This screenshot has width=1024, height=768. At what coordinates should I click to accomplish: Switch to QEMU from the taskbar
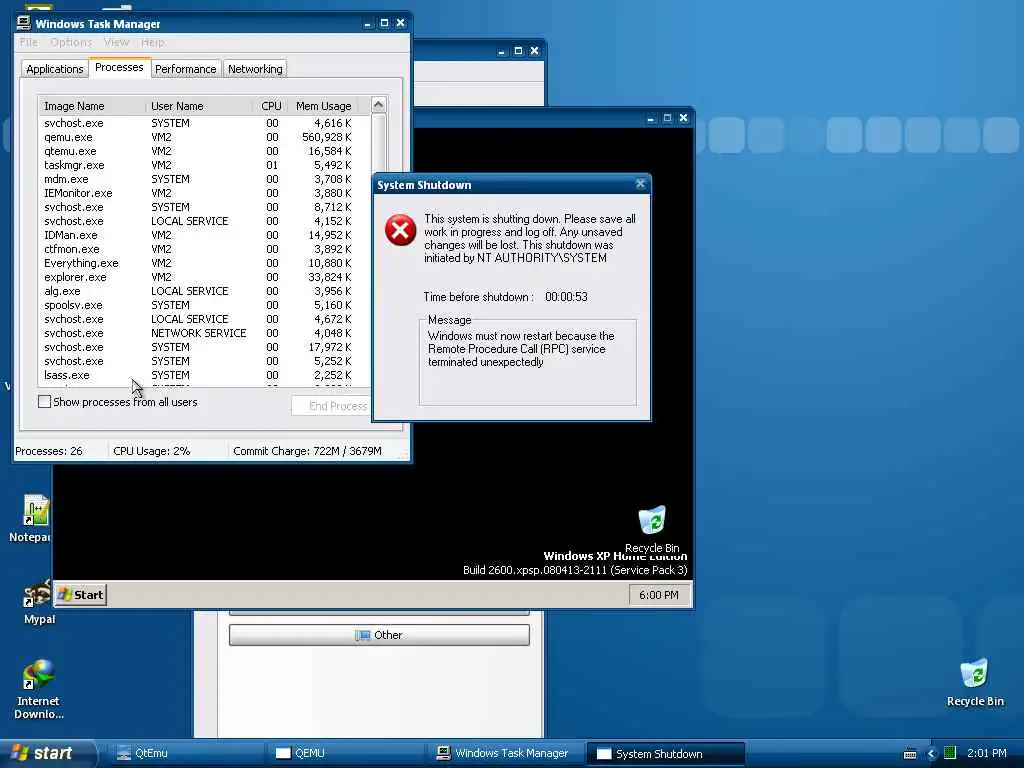coord(345,754)
